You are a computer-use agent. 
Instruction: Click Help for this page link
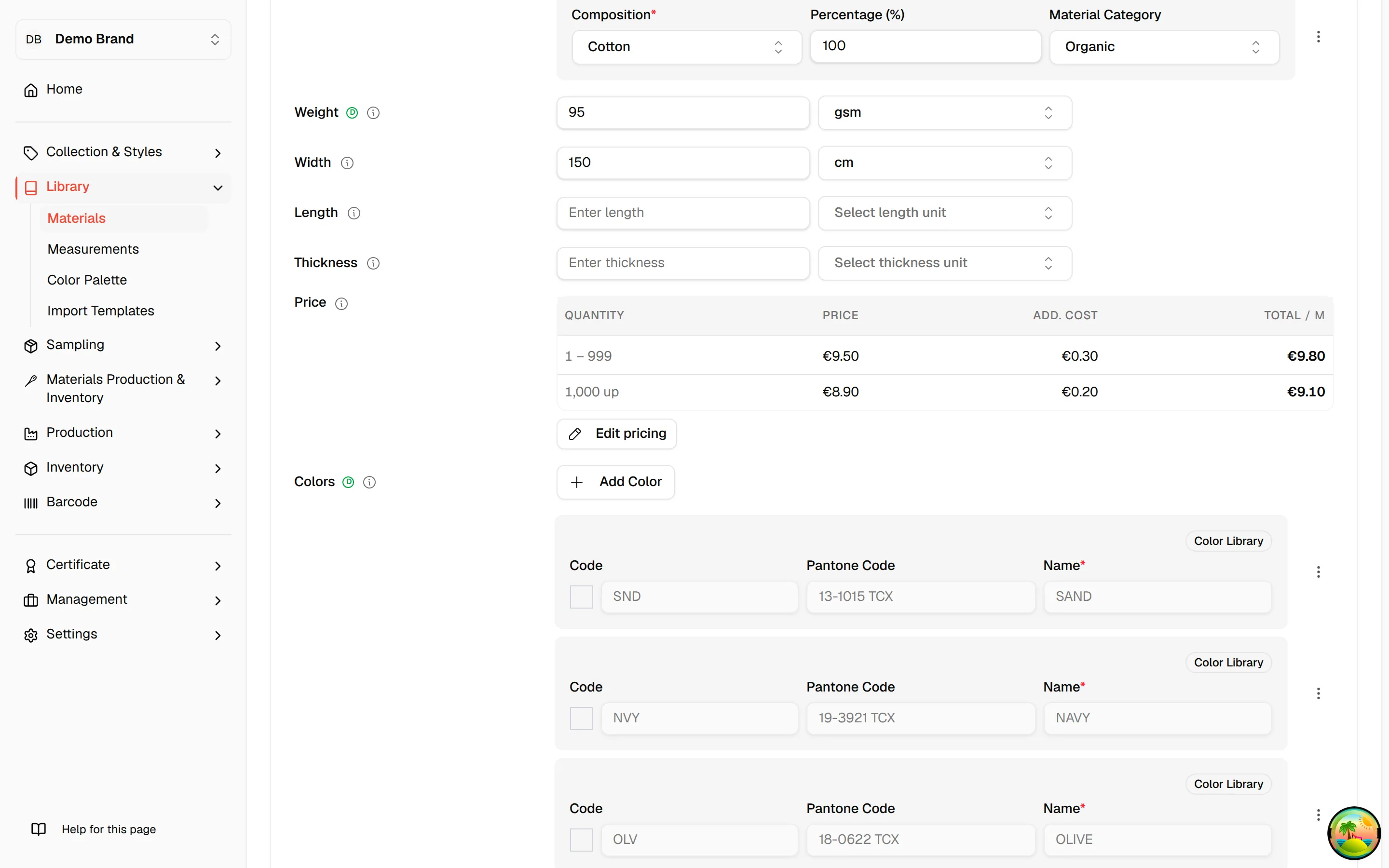[109, 829]
